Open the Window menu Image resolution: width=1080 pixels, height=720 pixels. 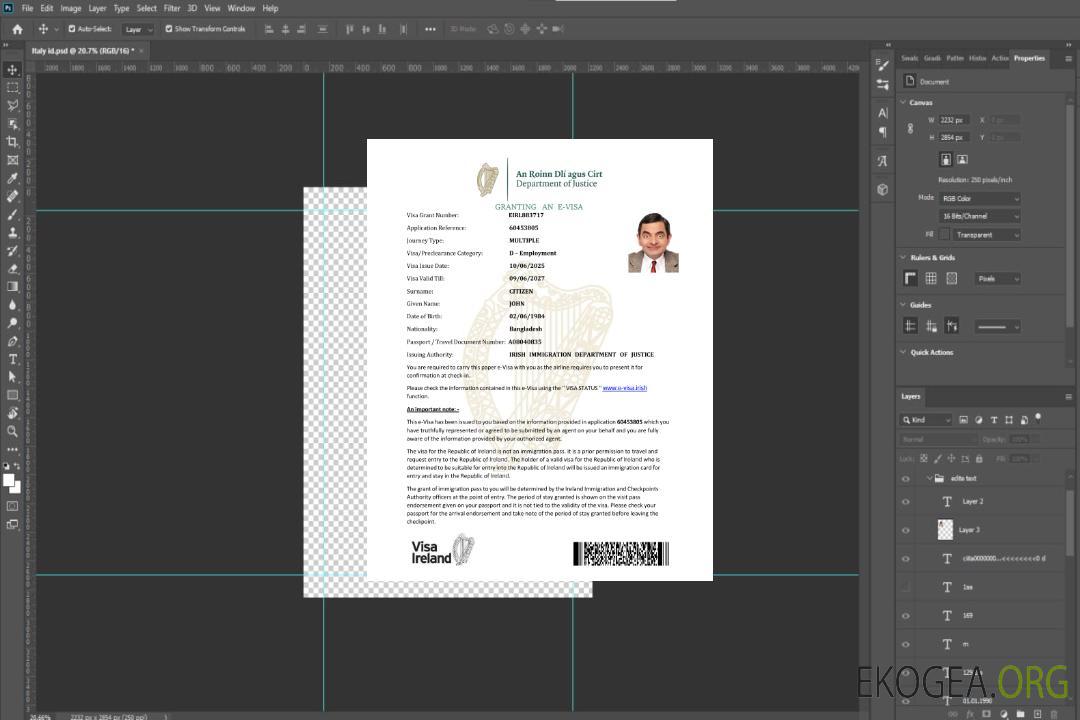coord(241,8)
